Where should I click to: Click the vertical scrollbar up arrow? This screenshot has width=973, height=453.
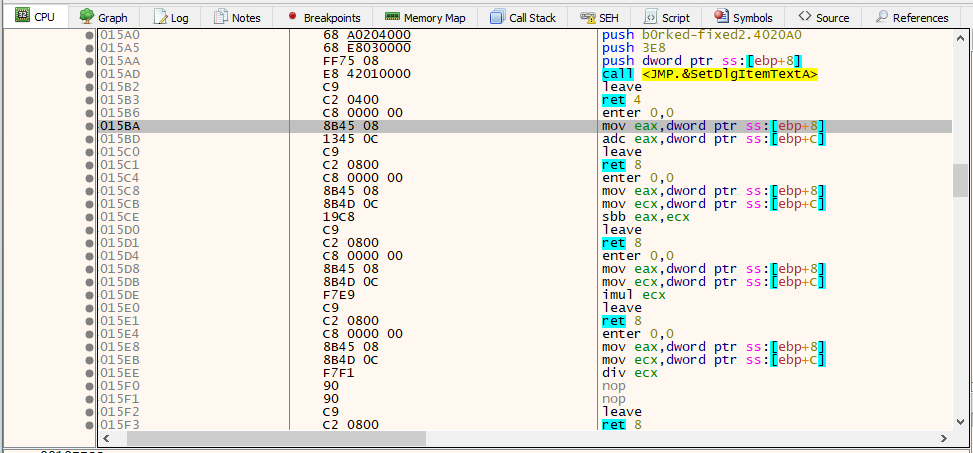coord(959,36)
